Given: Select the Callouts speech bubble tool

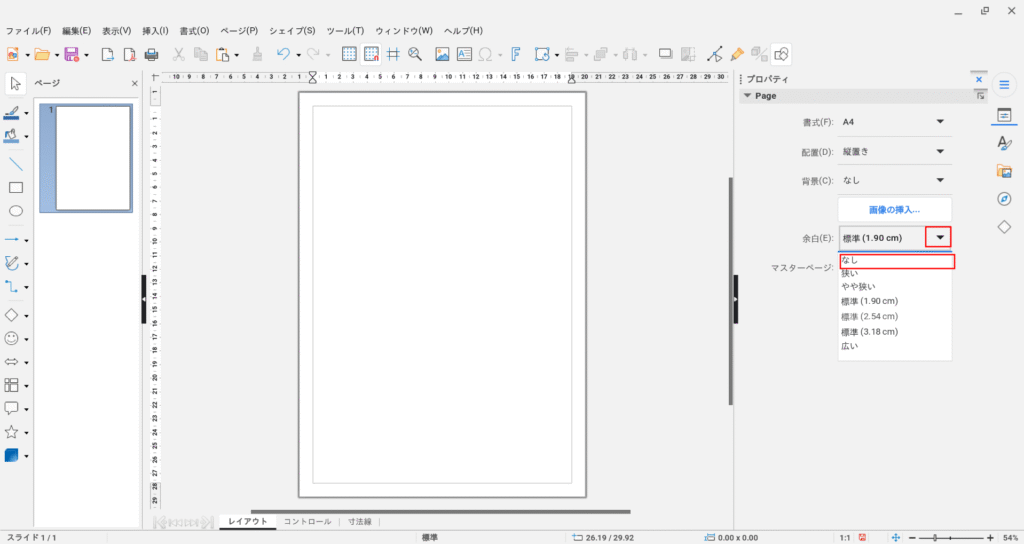Looking at the screenshot, I should pos(11,408).
